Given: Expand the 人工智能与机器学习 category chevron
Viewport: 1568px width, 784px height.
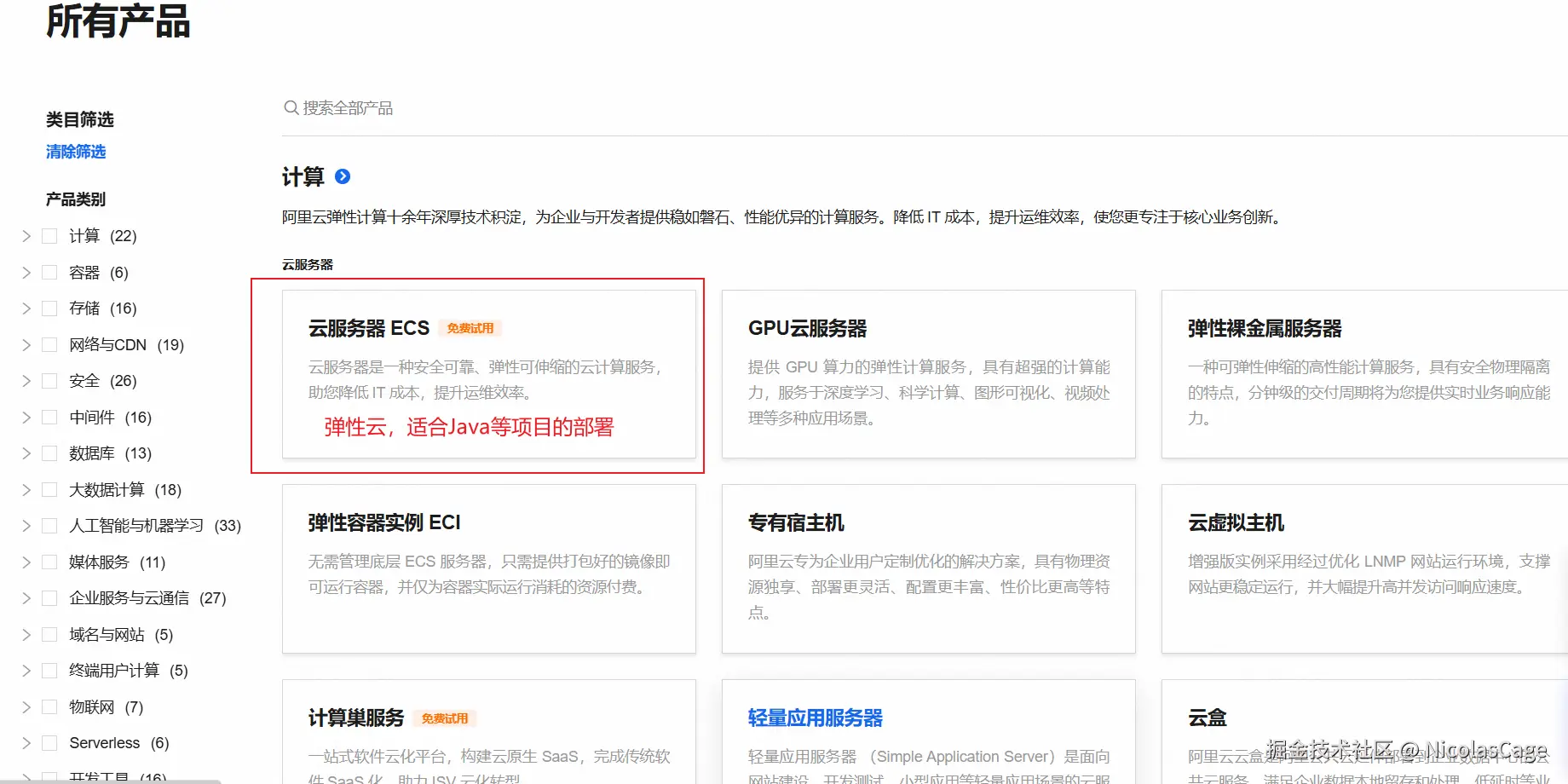Looking at the screenshot, I should [26, 526].
